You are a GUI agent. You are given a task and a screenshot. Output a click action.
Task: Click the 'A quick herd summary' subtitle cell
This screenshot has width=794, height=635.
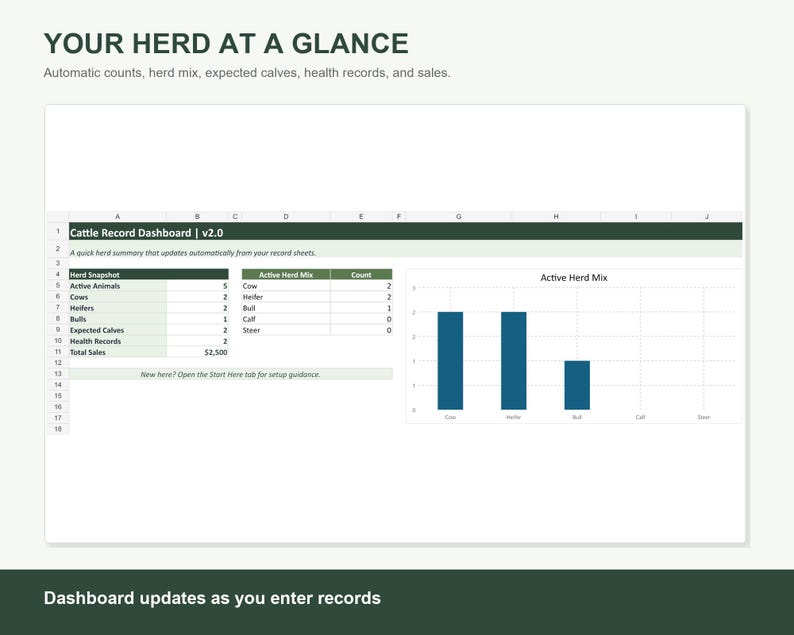point(405,249)
